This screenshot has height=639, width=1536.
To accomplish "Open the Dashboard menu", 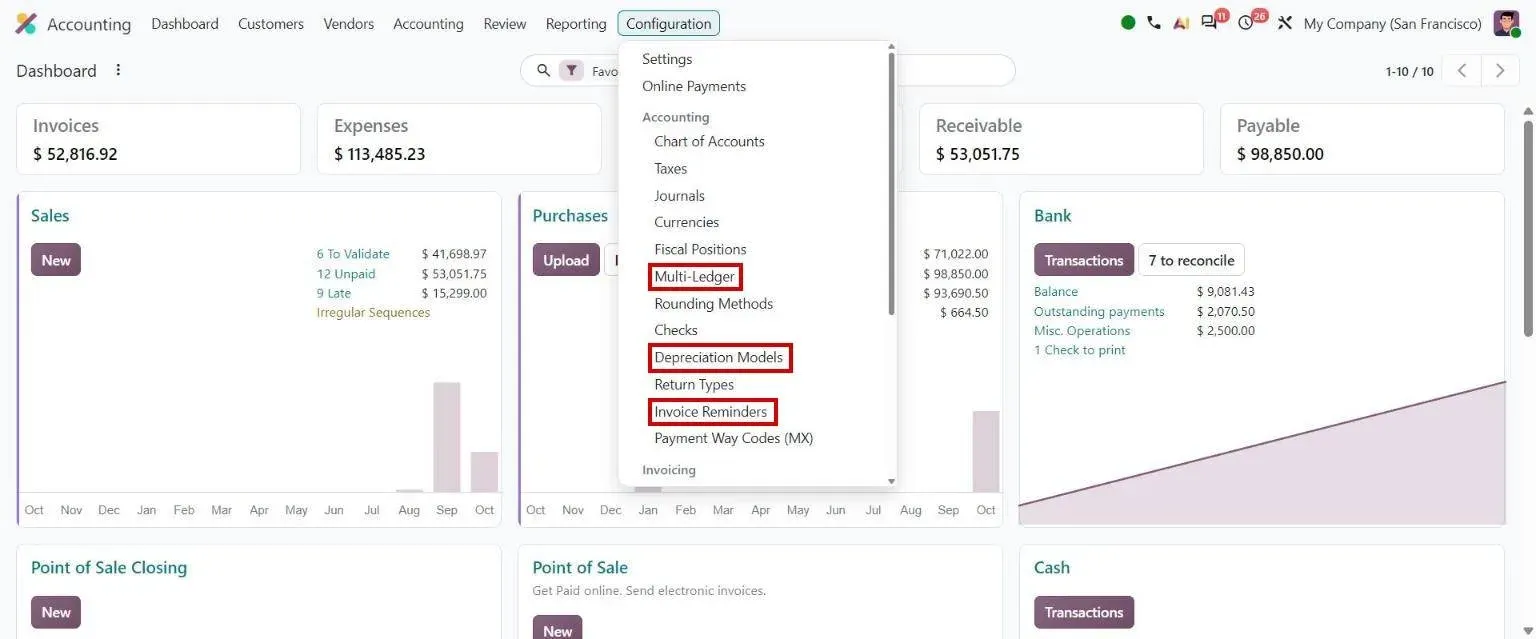I will [x=185, y=23].
